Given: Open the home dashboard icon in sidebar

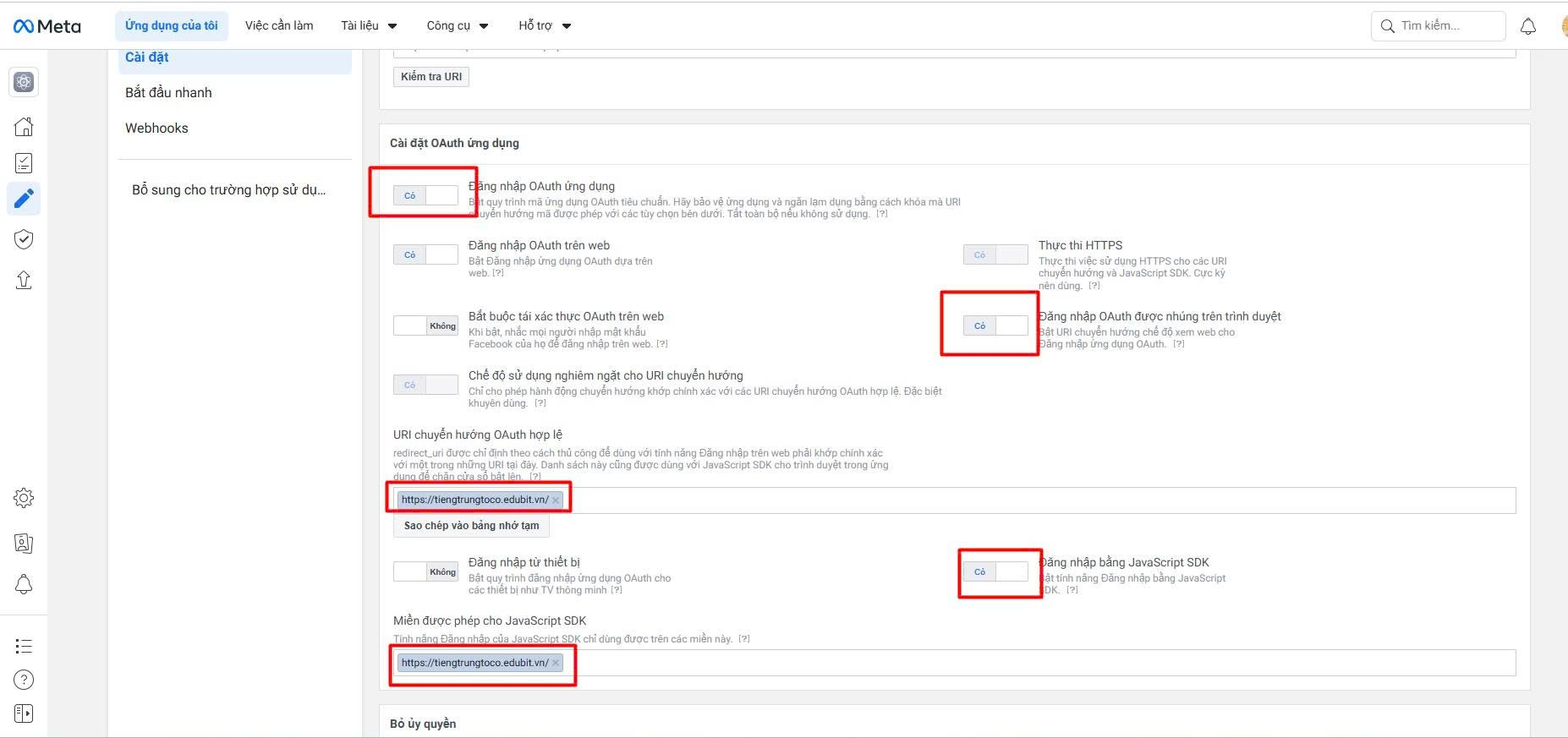Looking at the screenshot, I should click(x=24, y=127).
